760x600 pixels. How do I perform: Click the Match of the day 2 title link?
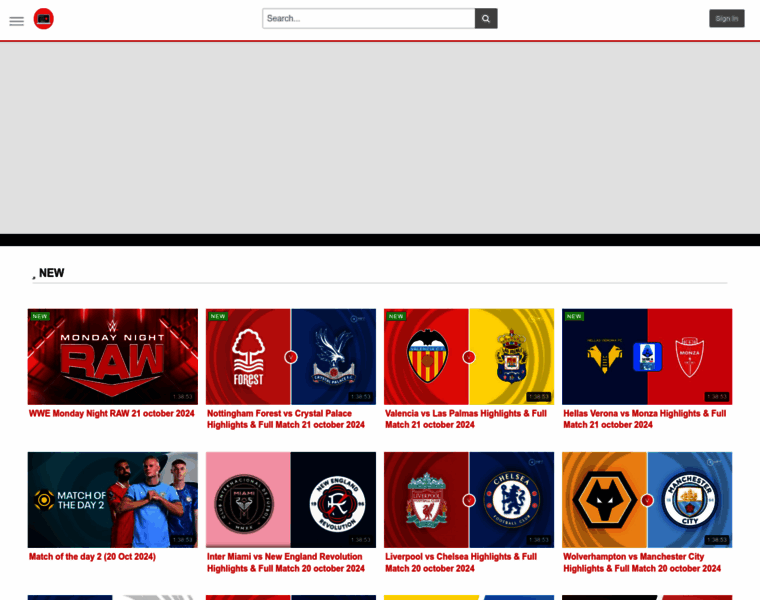(92, 556)
